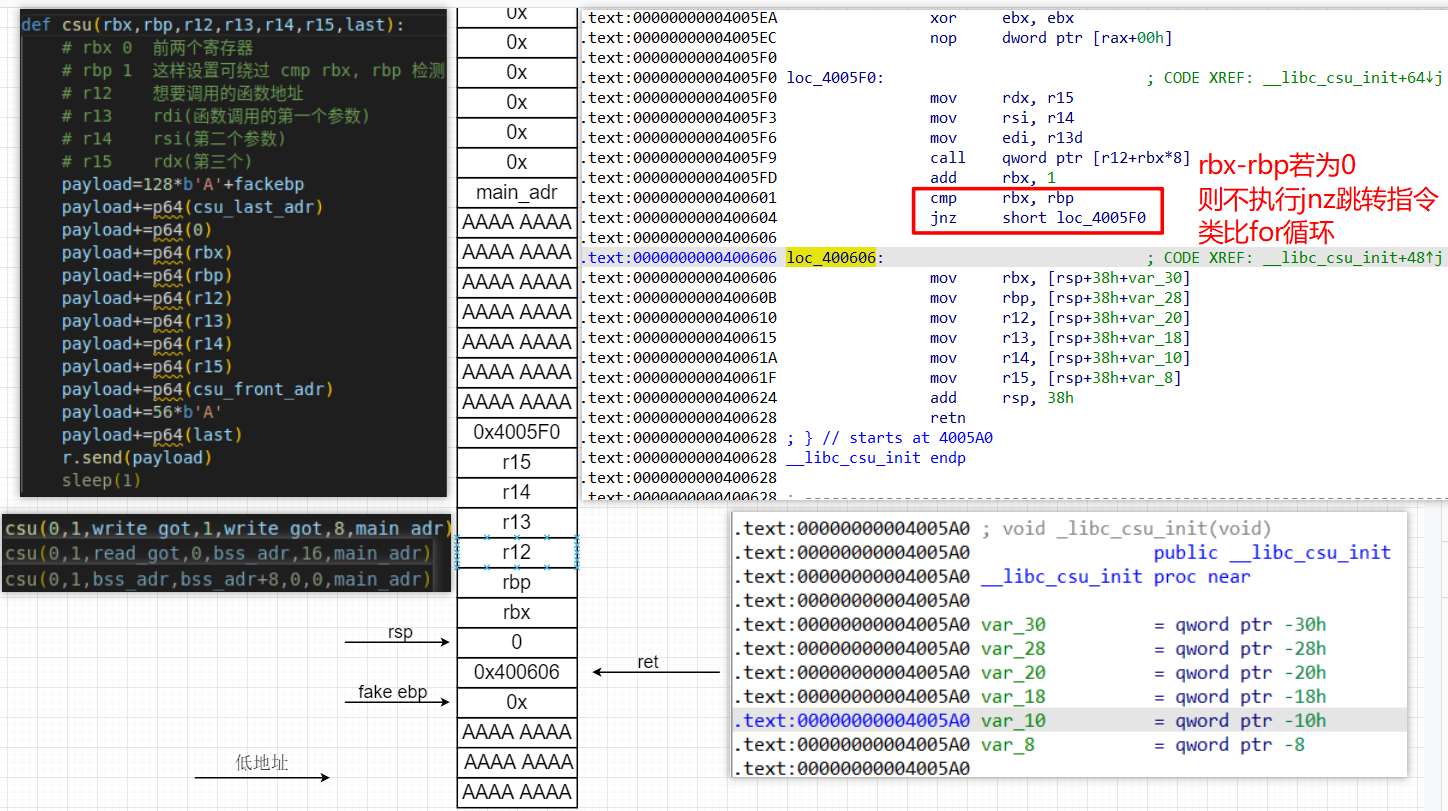Click the '# r12 想要调用的函数地址' comment
The height and width of the screenshot is (811, 1448).
click(x=182, y=93)
